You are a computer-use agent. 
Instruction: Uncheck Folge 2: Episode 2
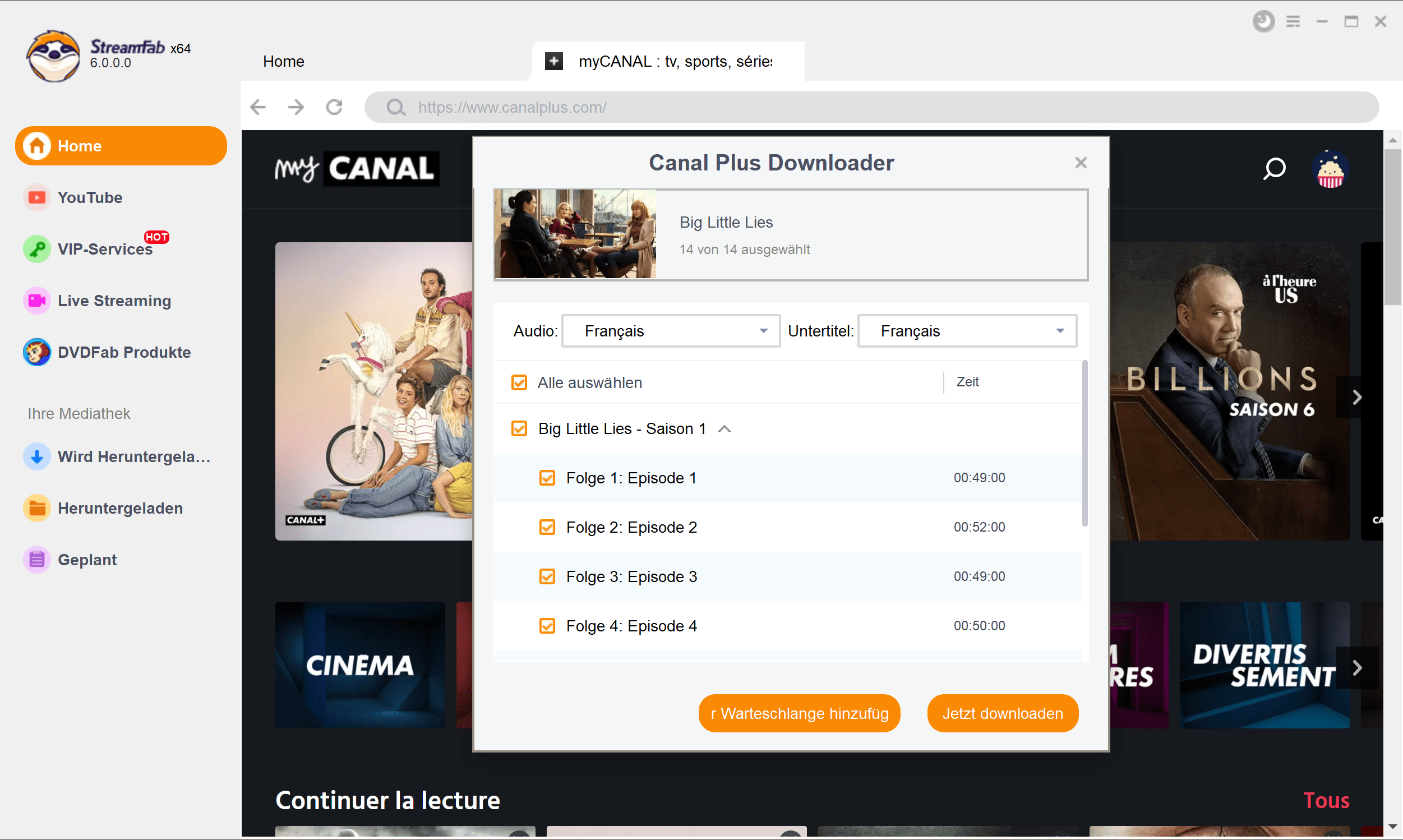547,527
